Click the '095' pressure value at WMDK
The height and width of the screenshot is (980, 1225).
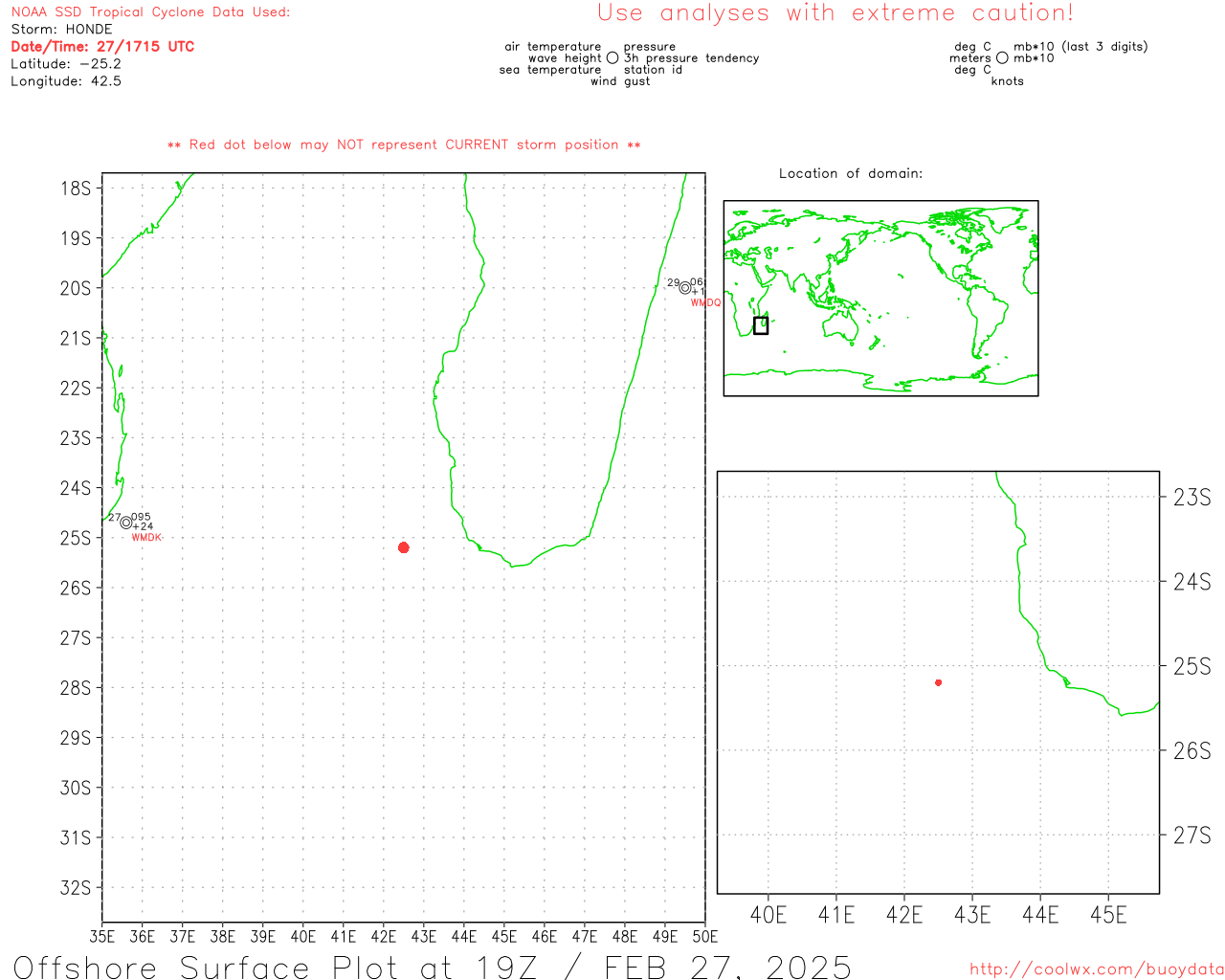pyautogui.click(x=141, y=517)
